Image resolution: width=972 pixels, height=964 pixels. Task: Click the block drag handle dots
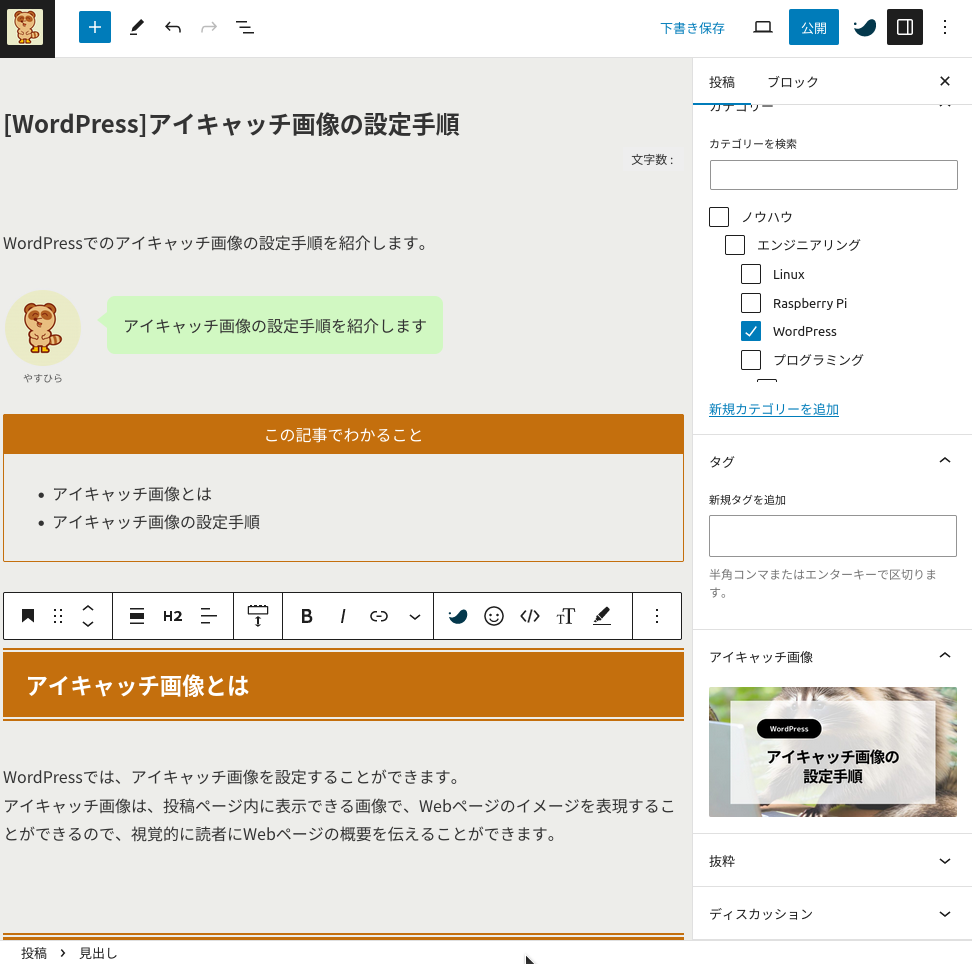coord(58,616)
